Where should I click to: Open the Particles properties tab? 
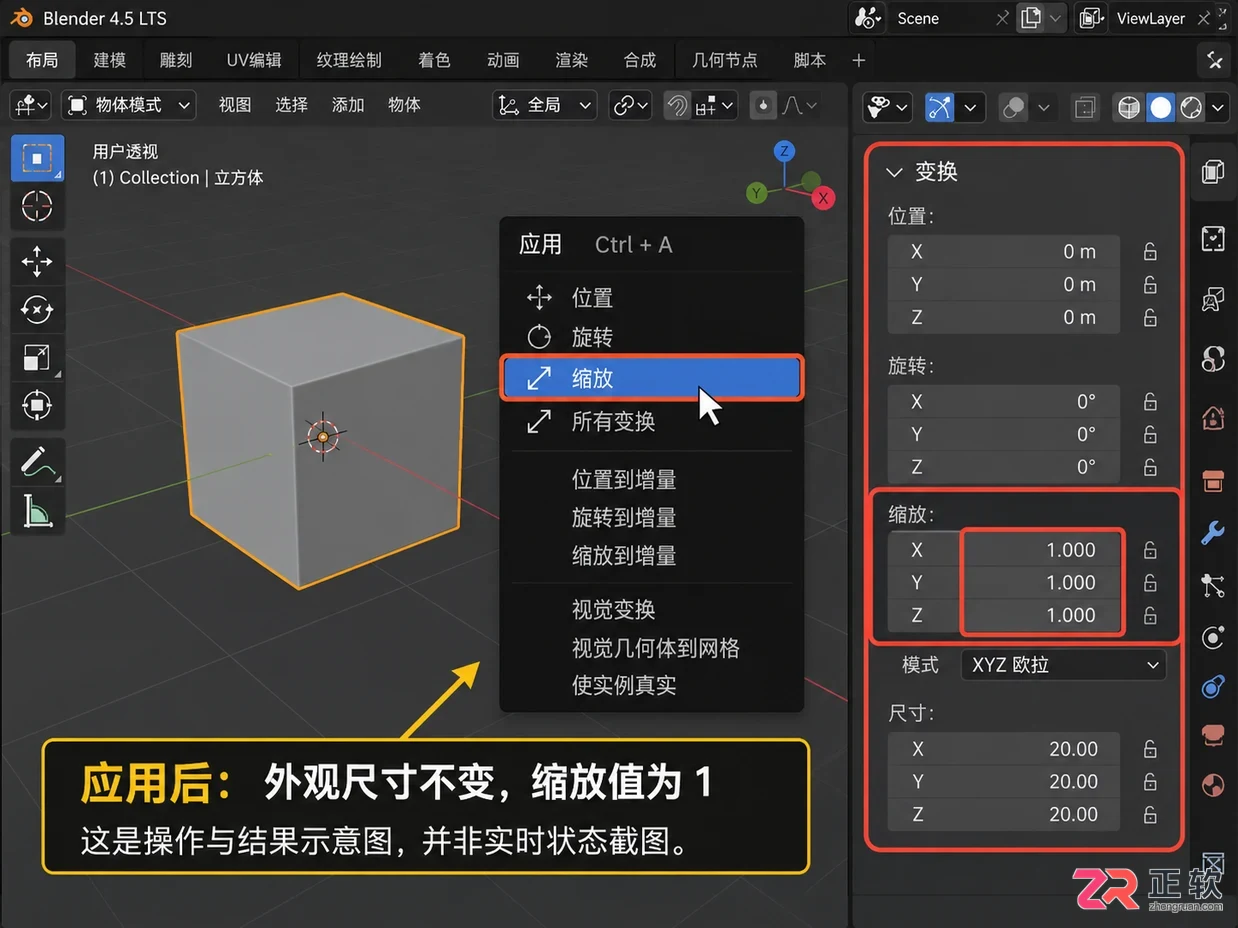[x=1213, y=585]
